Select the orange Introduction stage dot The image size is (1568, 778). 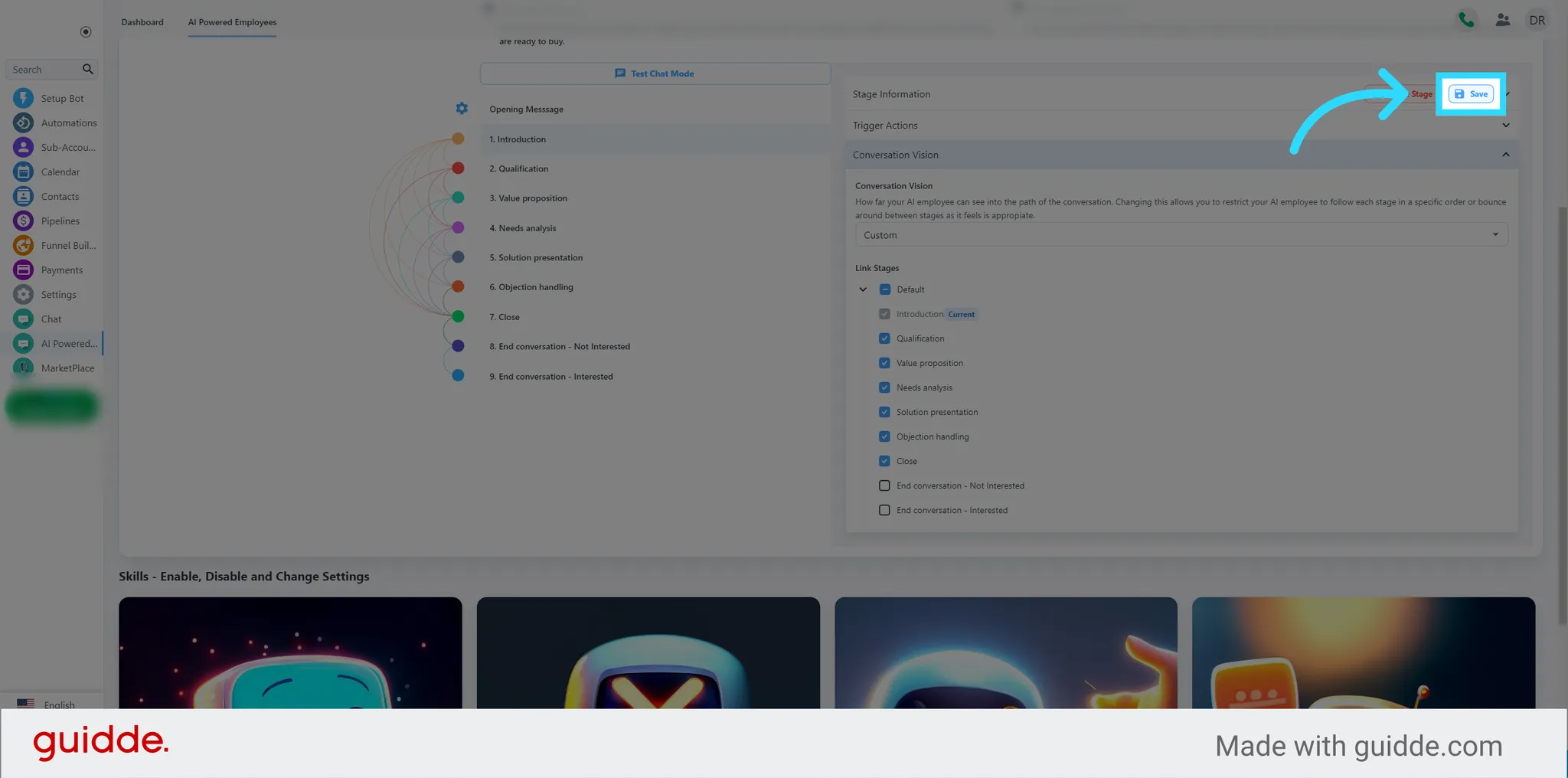[458, 139]
